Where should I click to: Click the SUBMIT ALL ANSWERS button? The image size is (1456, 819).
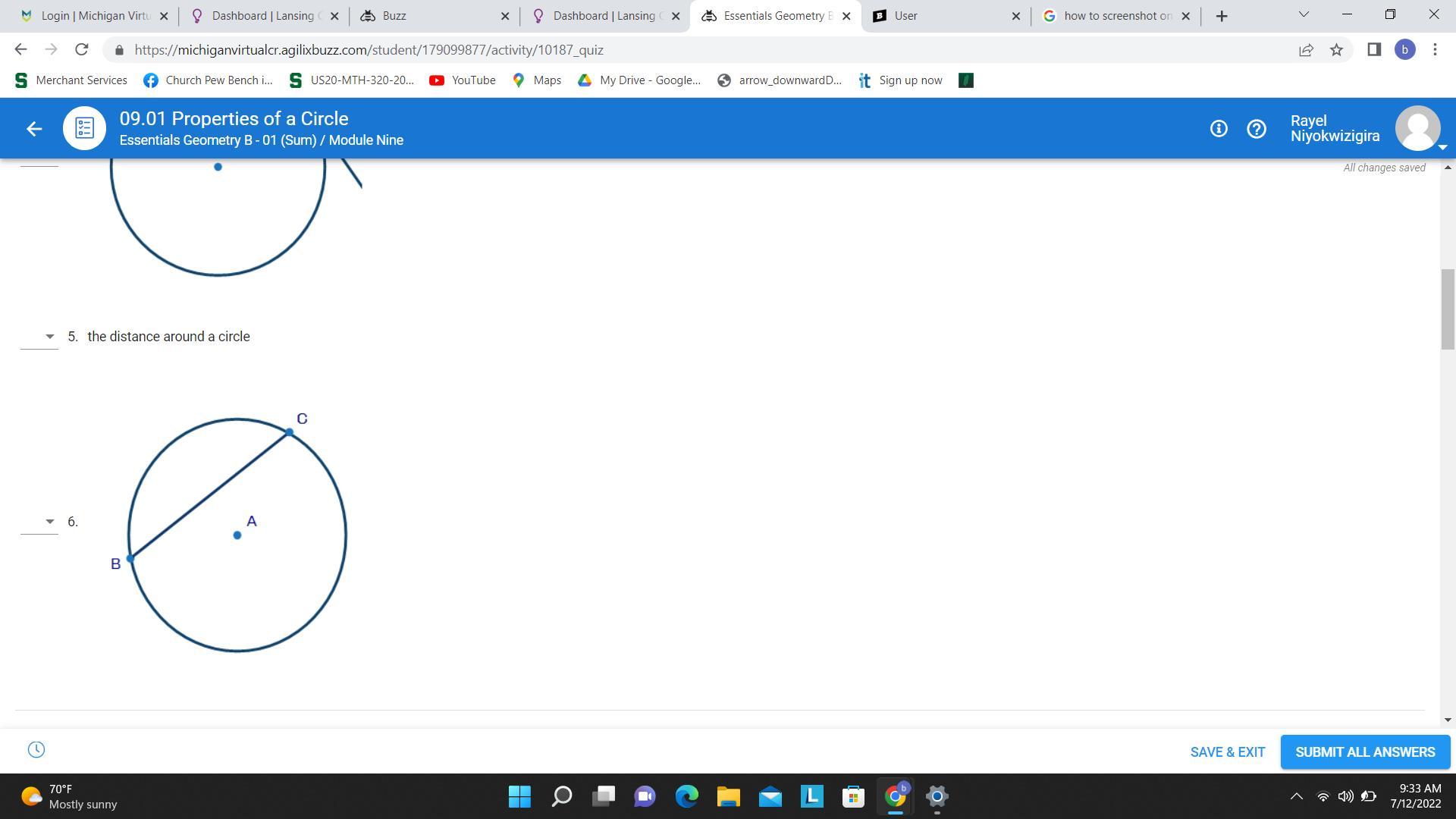pyautogui.click(x=1364, y=751)
